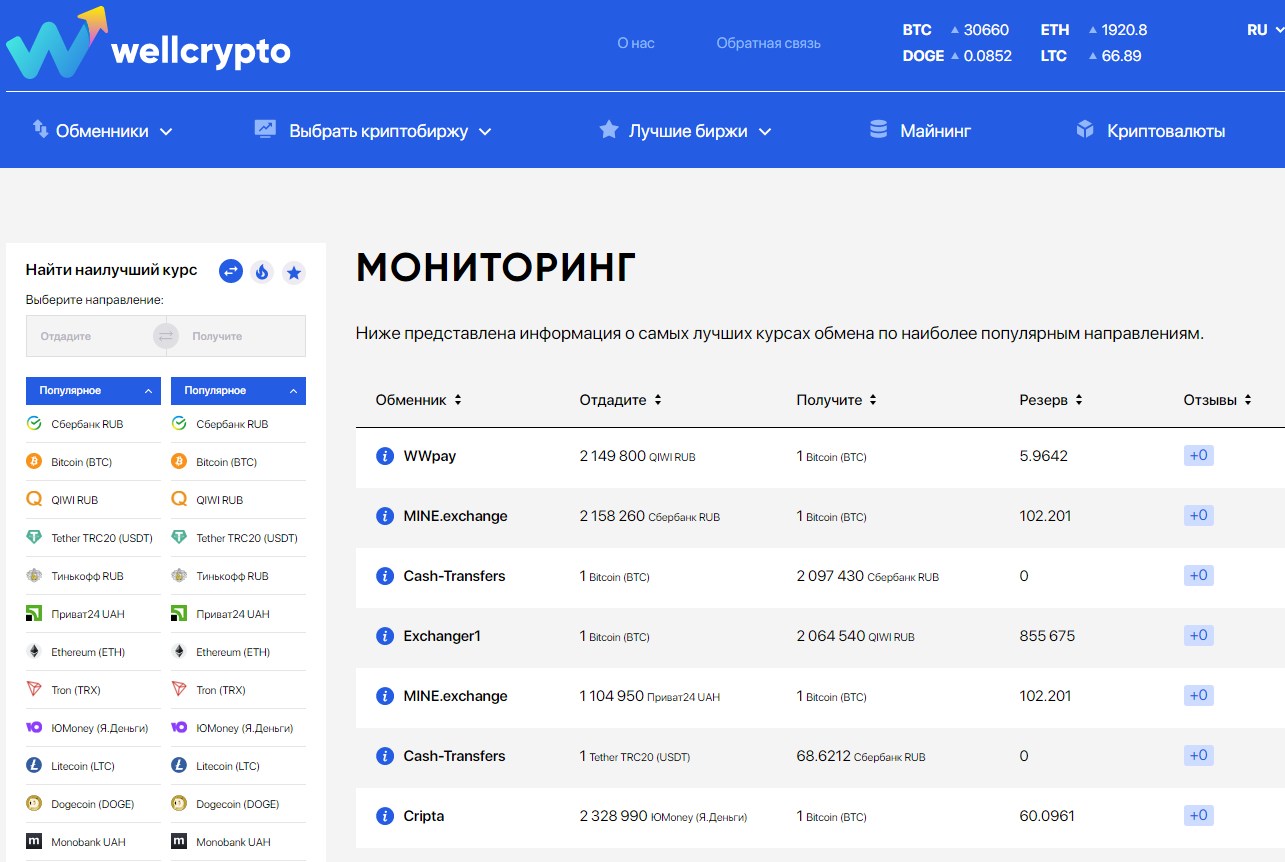Select Сбербанк RUB in receive column
This screenshot has height=862, width=1285.
point(238,424)
